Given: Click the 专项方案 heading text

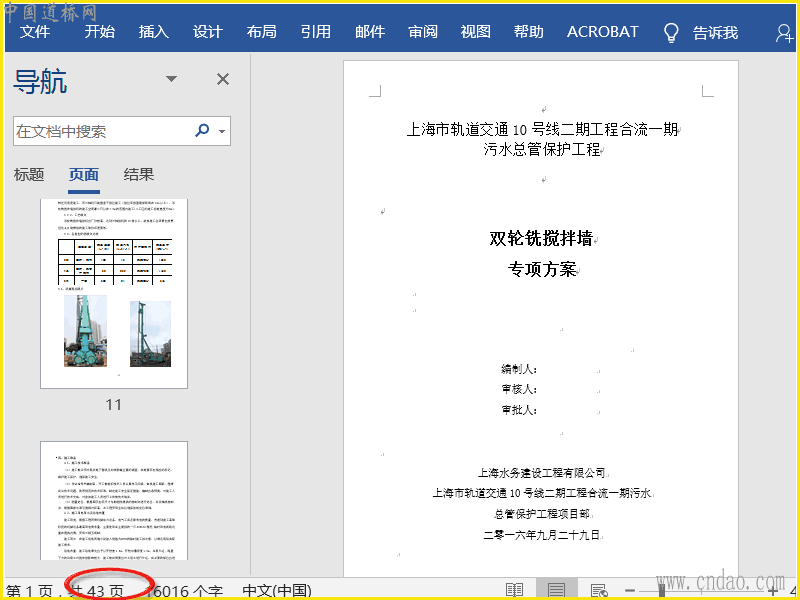Looking at the screenshot, I should pyautogui.click(x=541, y=269).
